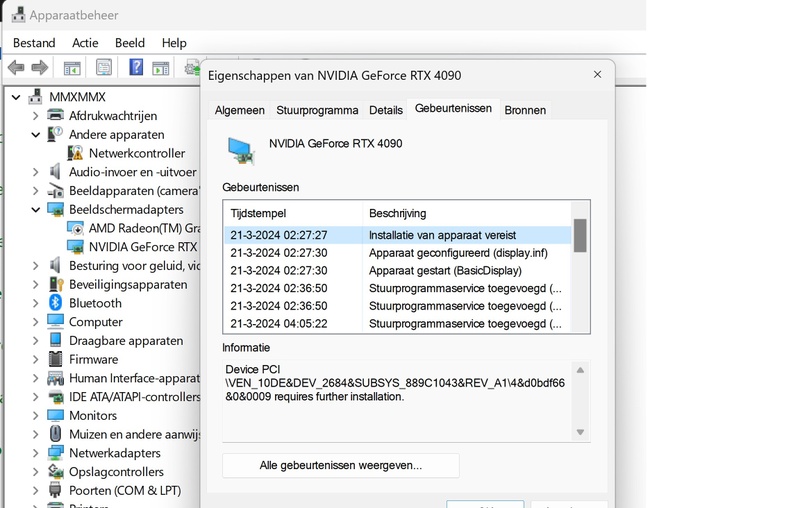Viewport: 800px width, 508px height.
Task: Expand the Netwerkadapters node
Action: click(x=35, y=453)
